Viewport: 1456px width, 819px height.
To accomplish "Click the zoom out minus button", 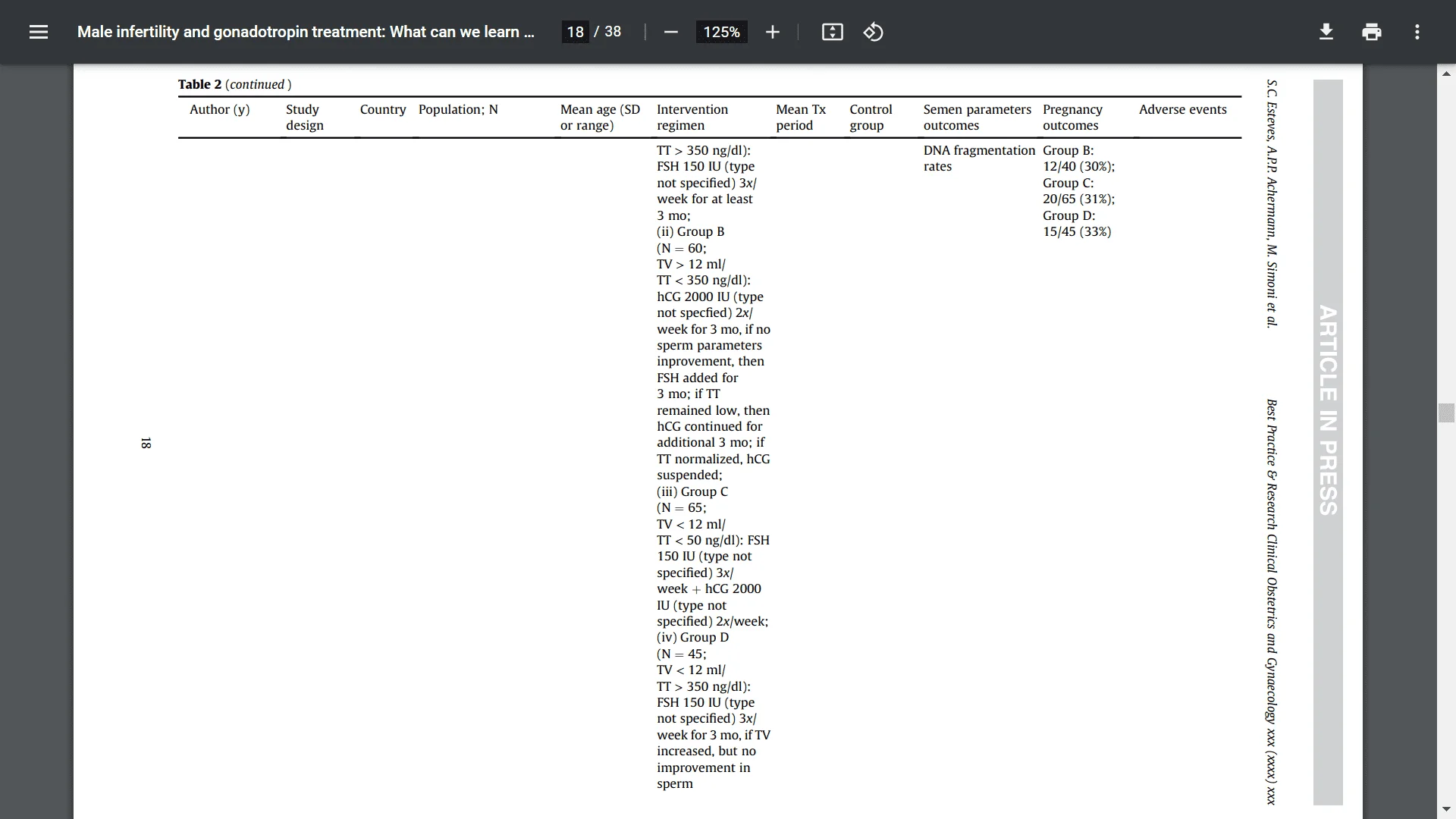I will point(670,32).
